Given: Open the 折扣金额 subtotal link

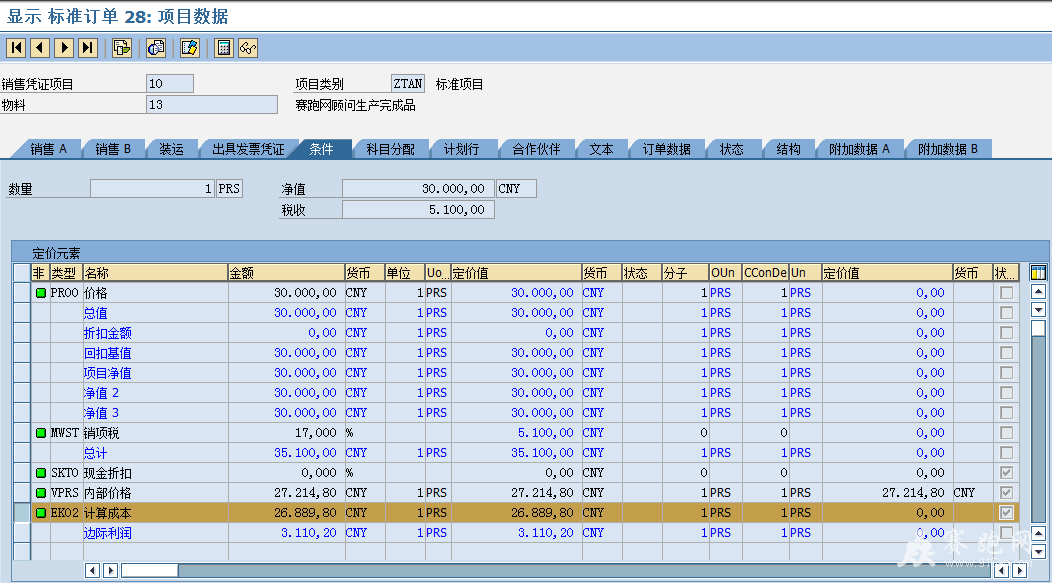Looking at the screenshot, I should (x=107, y=333).
